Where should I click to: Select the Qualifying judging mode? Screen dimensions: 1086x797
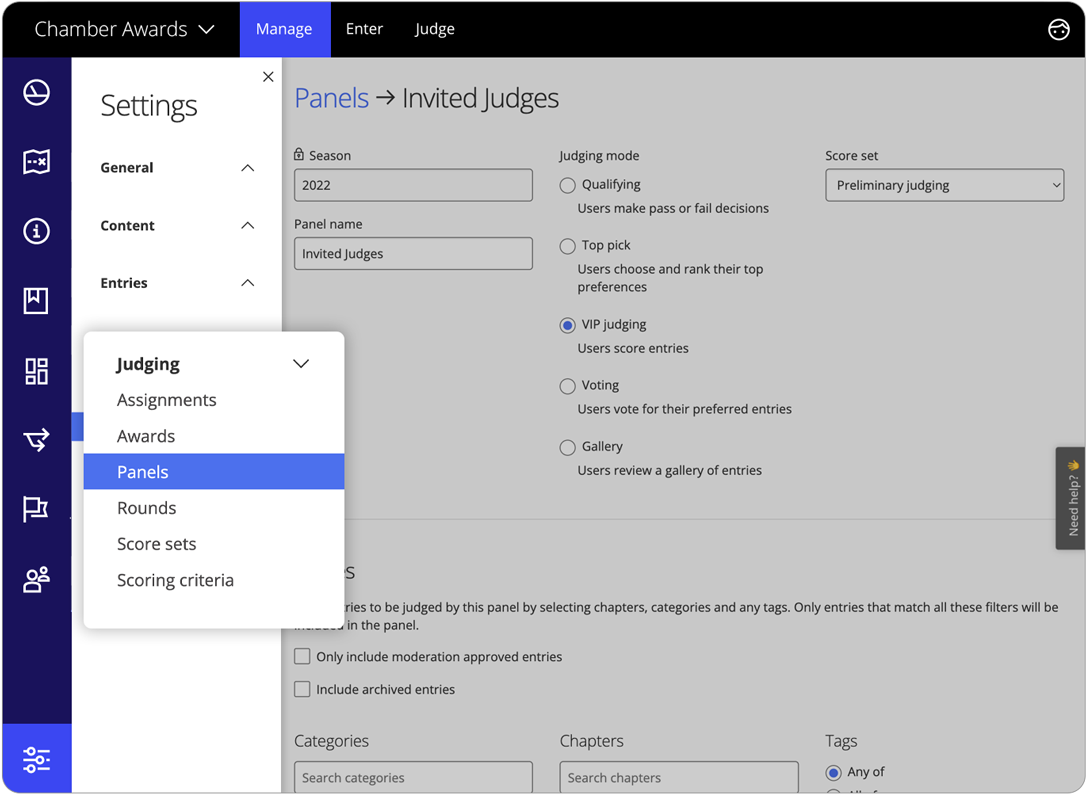coord(568,185)
